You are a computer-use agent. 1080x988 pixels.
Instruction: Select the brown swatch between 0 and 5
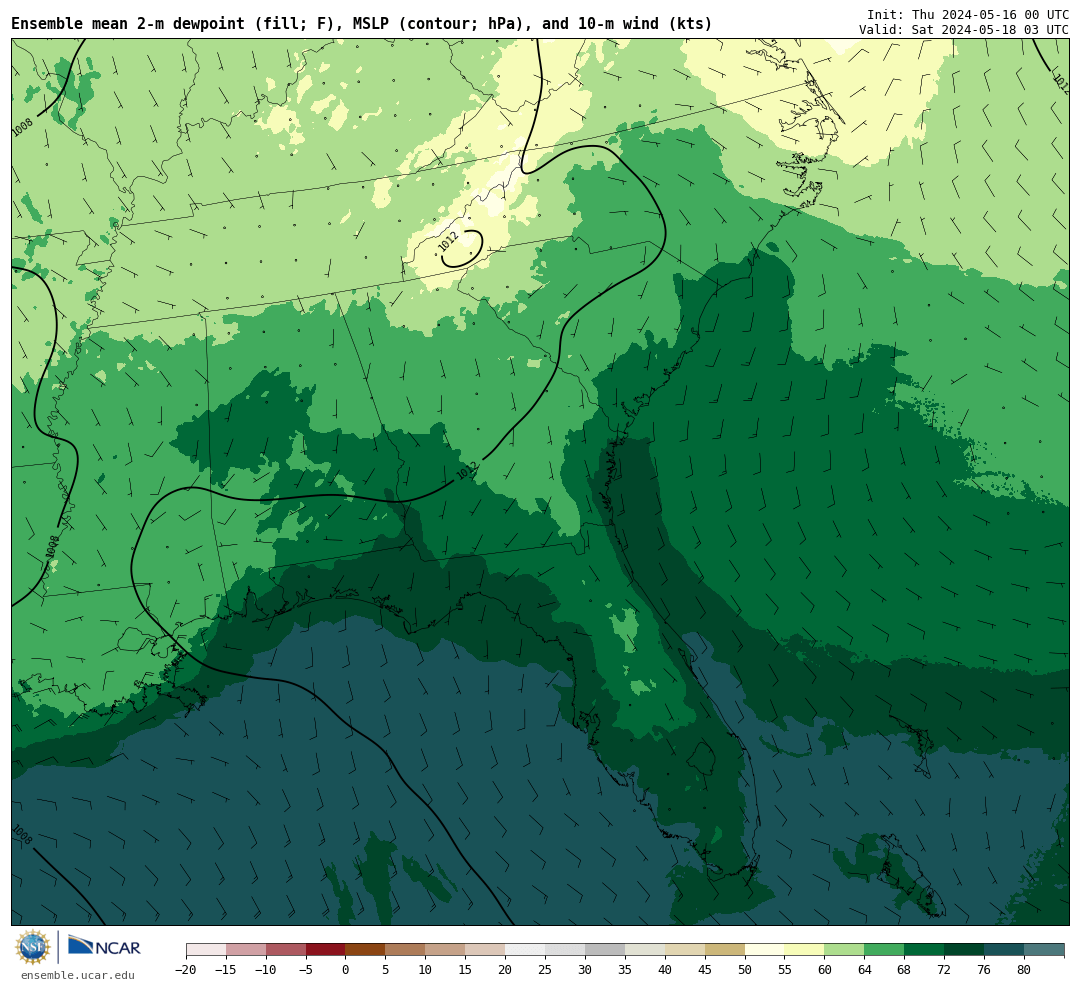point(365,950)
